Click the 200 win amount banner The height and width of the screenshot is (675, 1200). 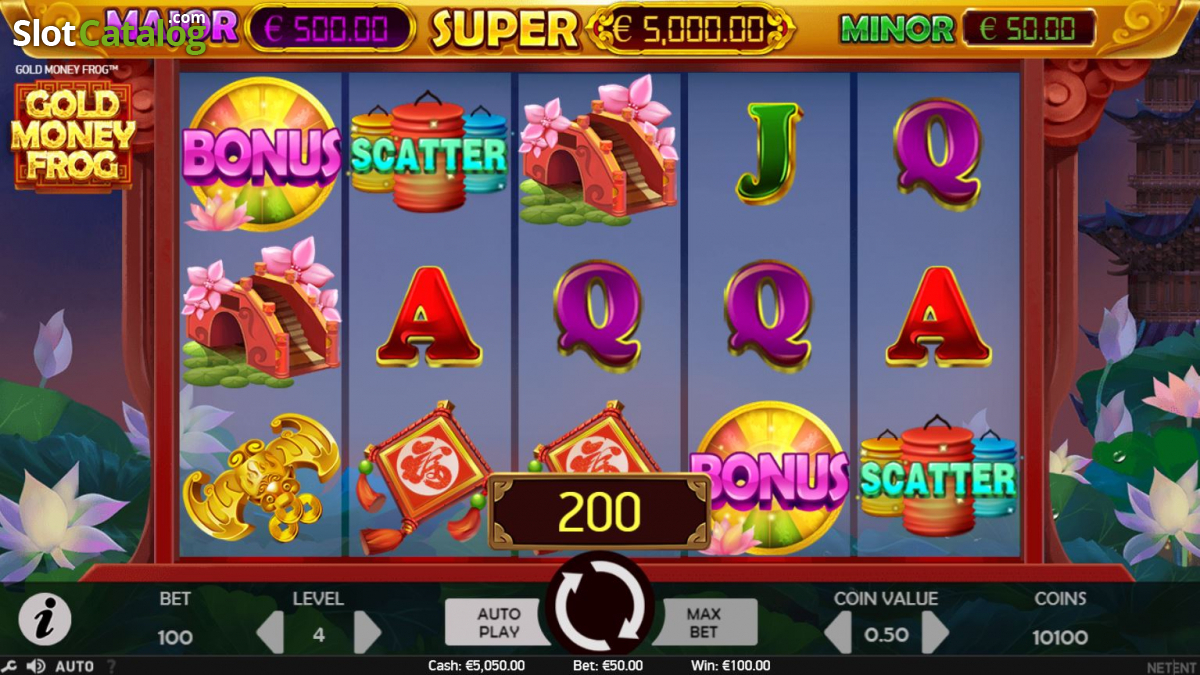(x=599, y=512)
